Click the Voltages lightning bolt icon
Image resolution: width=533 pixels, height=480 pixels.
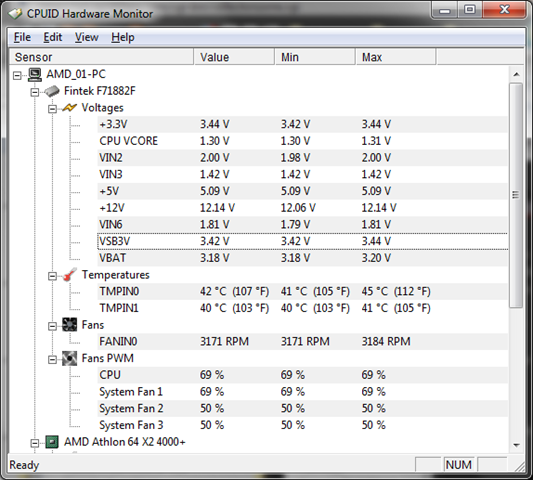pyautogui.click(x=69, y=108)
